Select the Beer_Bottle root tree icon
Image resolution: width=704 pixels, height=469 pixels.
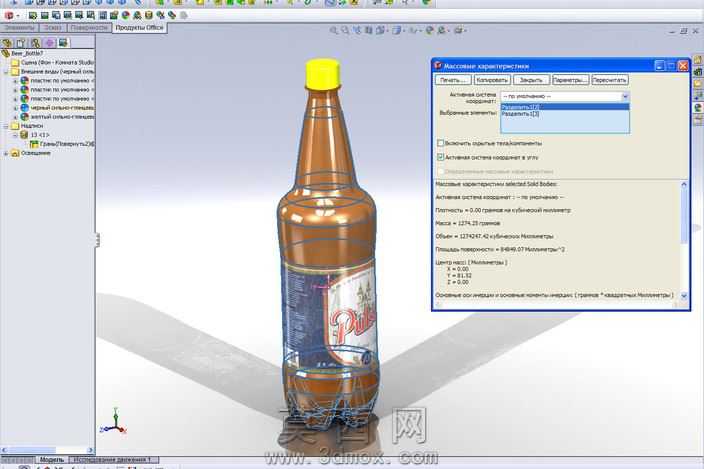[6, 53]
